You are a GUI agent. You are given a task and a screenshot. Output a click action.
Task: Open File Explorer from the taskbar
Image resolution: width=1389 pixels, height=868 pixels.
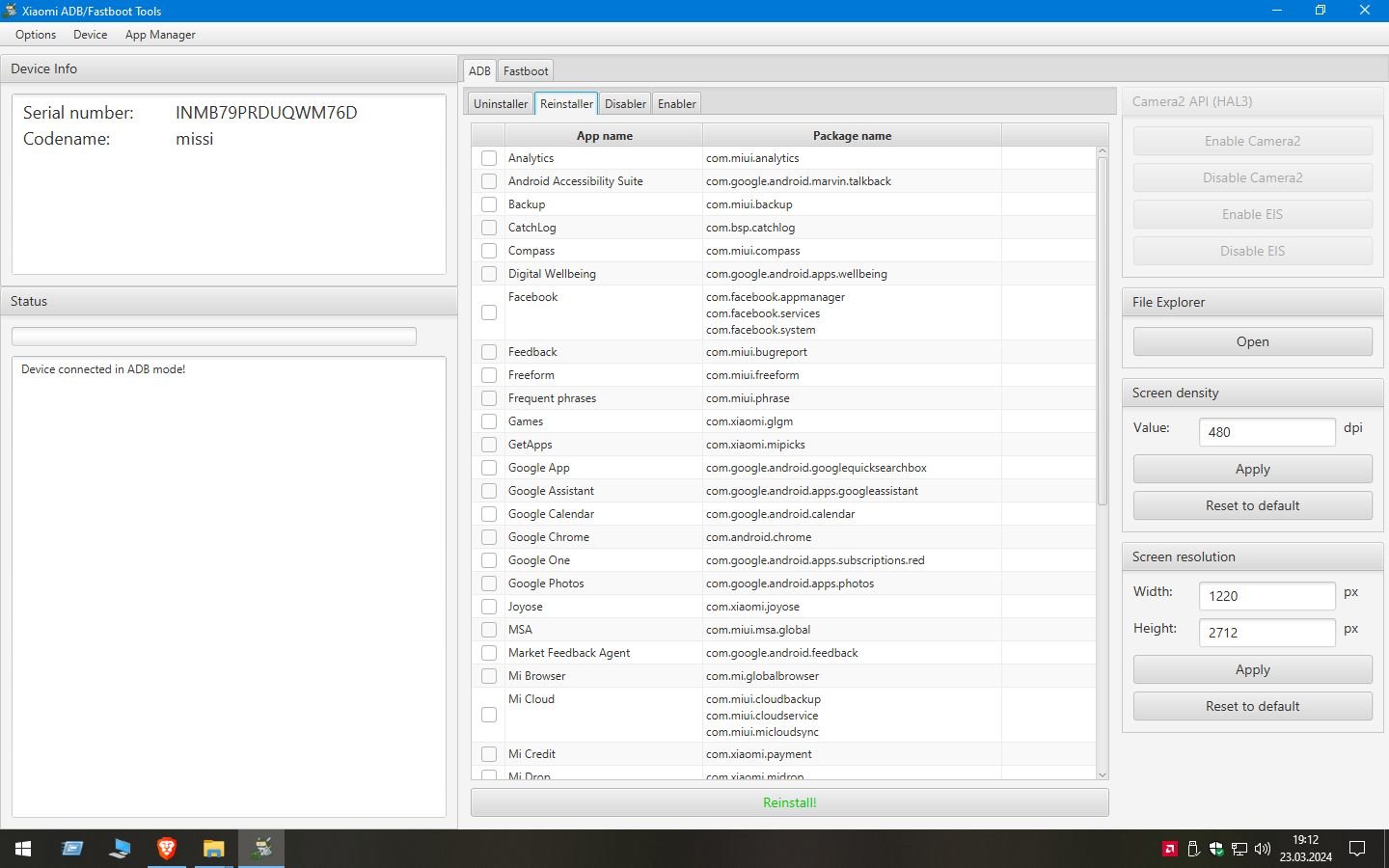[x=213, y=849]
